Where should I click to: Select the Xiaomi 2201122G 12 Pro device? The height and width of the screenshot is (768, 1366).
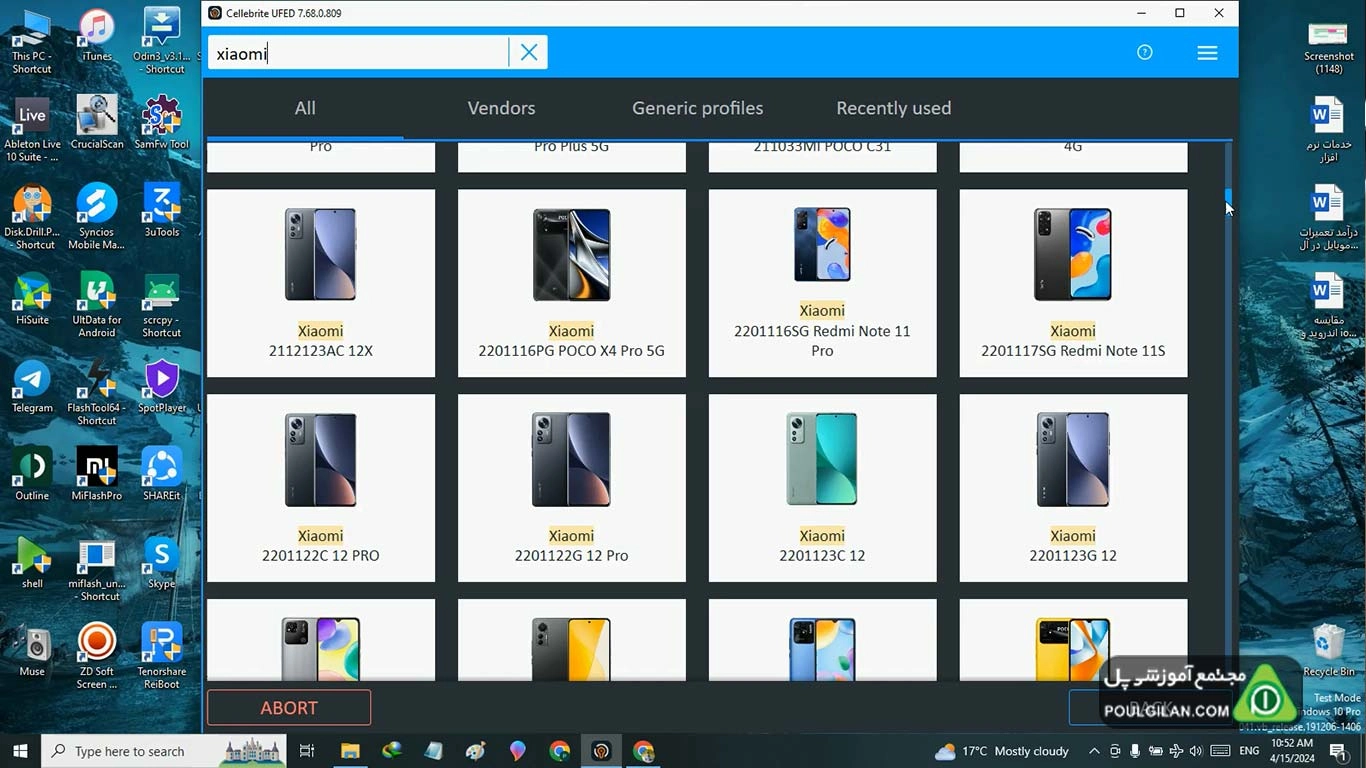(x=572, y=488)
